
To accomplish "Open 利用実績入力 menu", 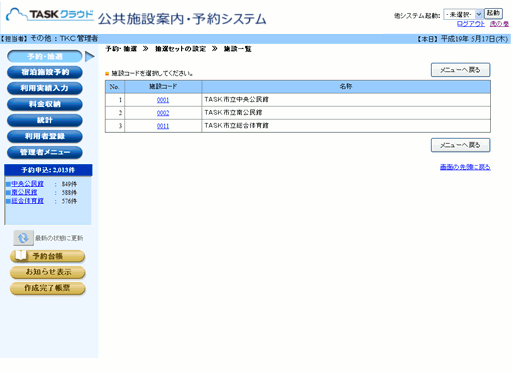I will 45,88.
